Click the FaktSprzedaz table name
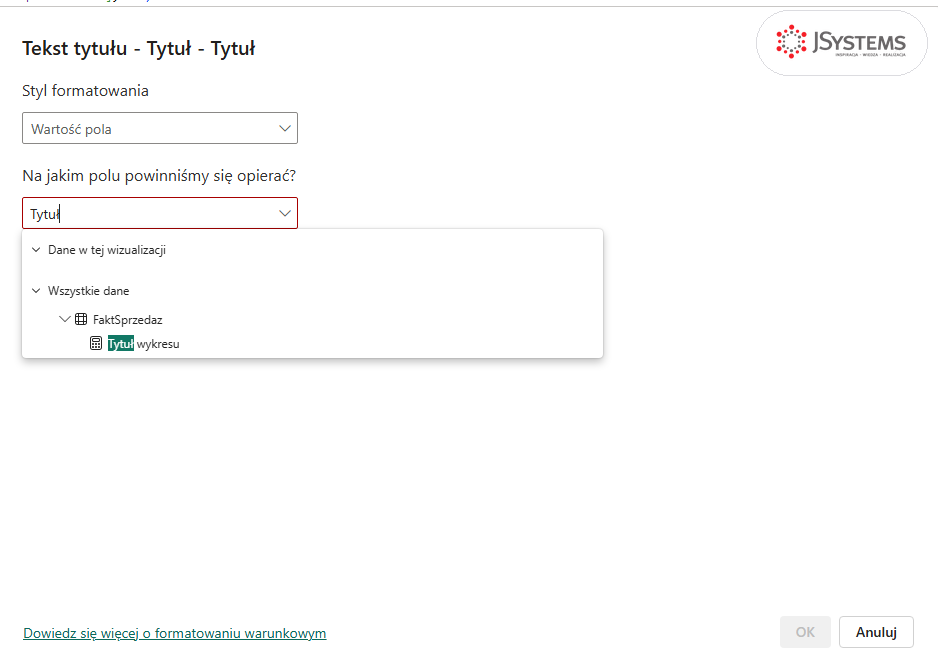This screenshot has height=660, width=938. point(127,320)
